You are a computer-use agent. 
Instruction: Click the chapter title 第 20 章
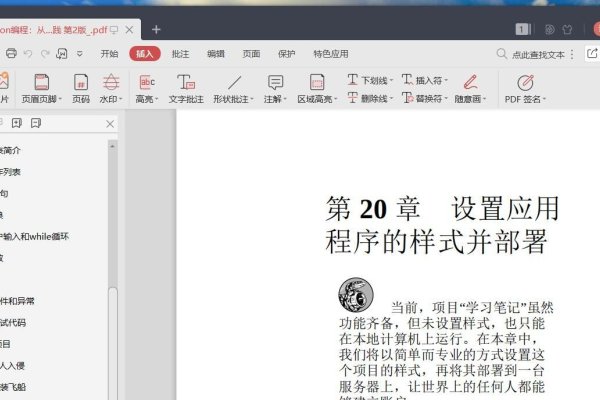(x=373, y=209)
